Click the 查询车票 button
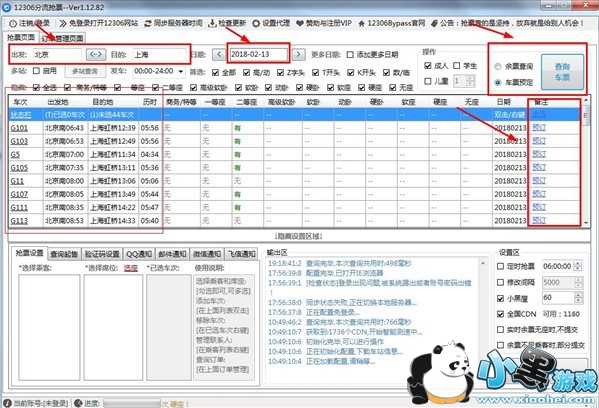Screen dimensions: 599x408 coord(562,72)
